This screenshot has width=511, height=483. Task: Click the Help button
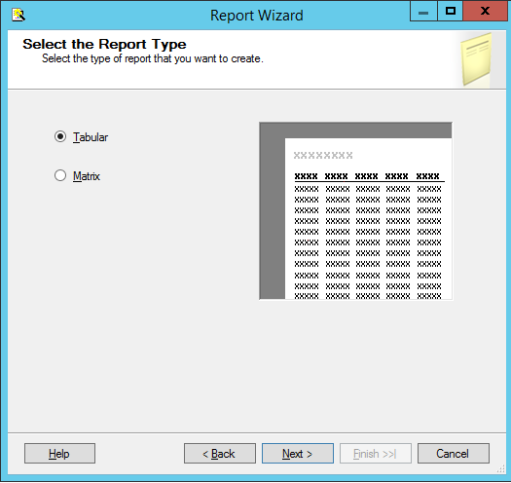(60, 453)
